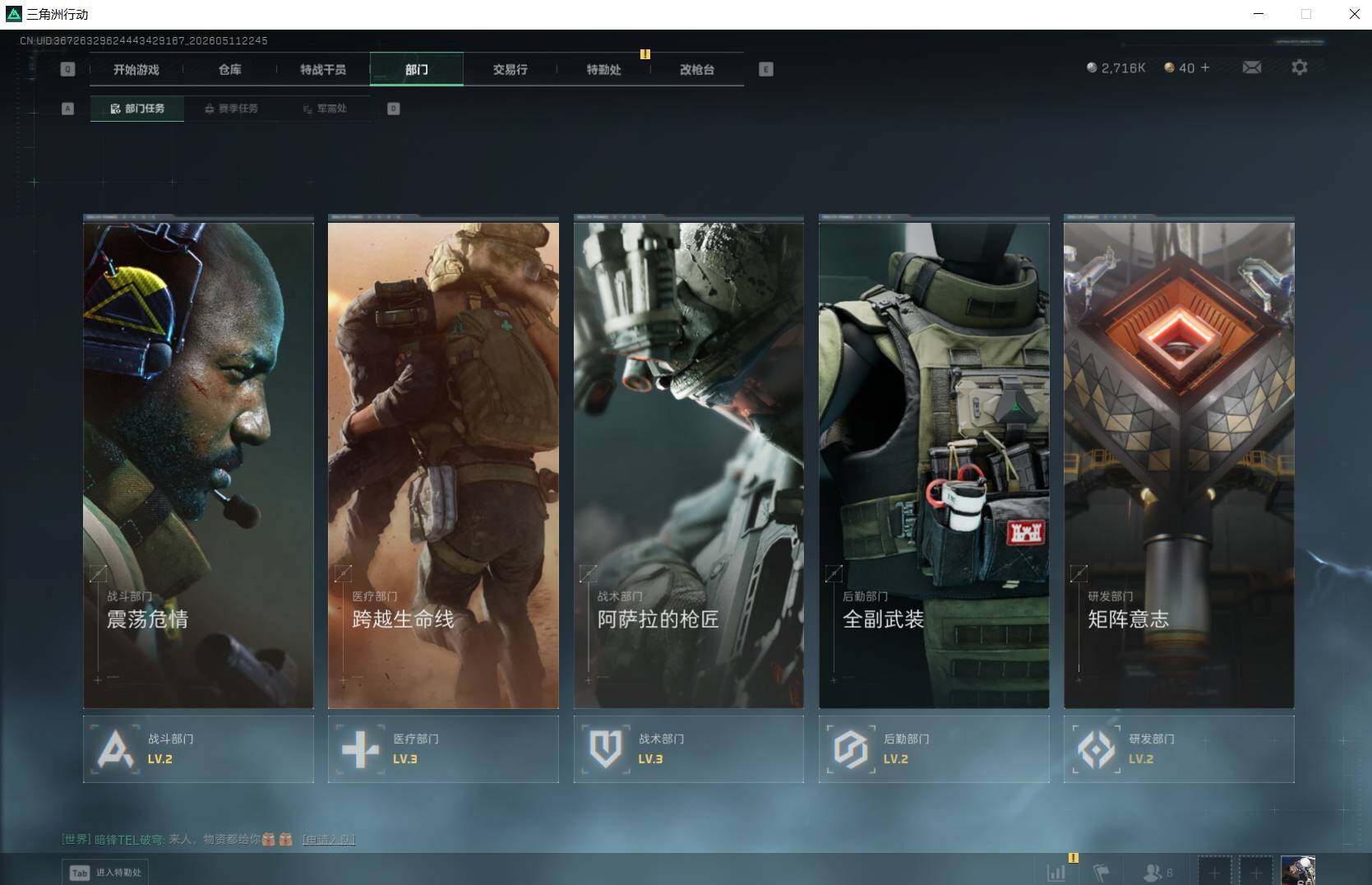1372x885 pixels.
Task: Open the 军需处 sub-tab
Action: tap(324, 109)
